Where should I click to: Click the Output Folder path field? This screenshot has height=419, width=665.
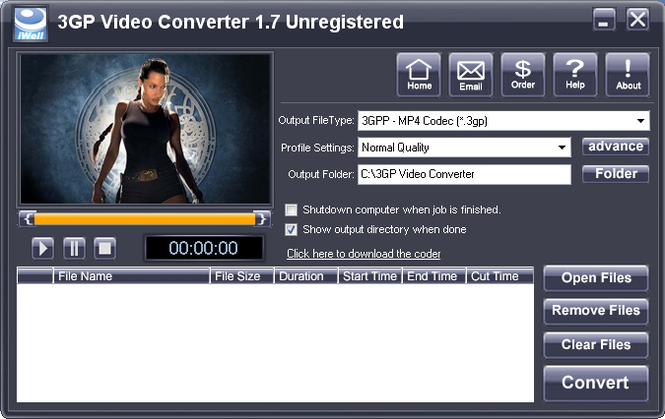(x=464, y=174)
